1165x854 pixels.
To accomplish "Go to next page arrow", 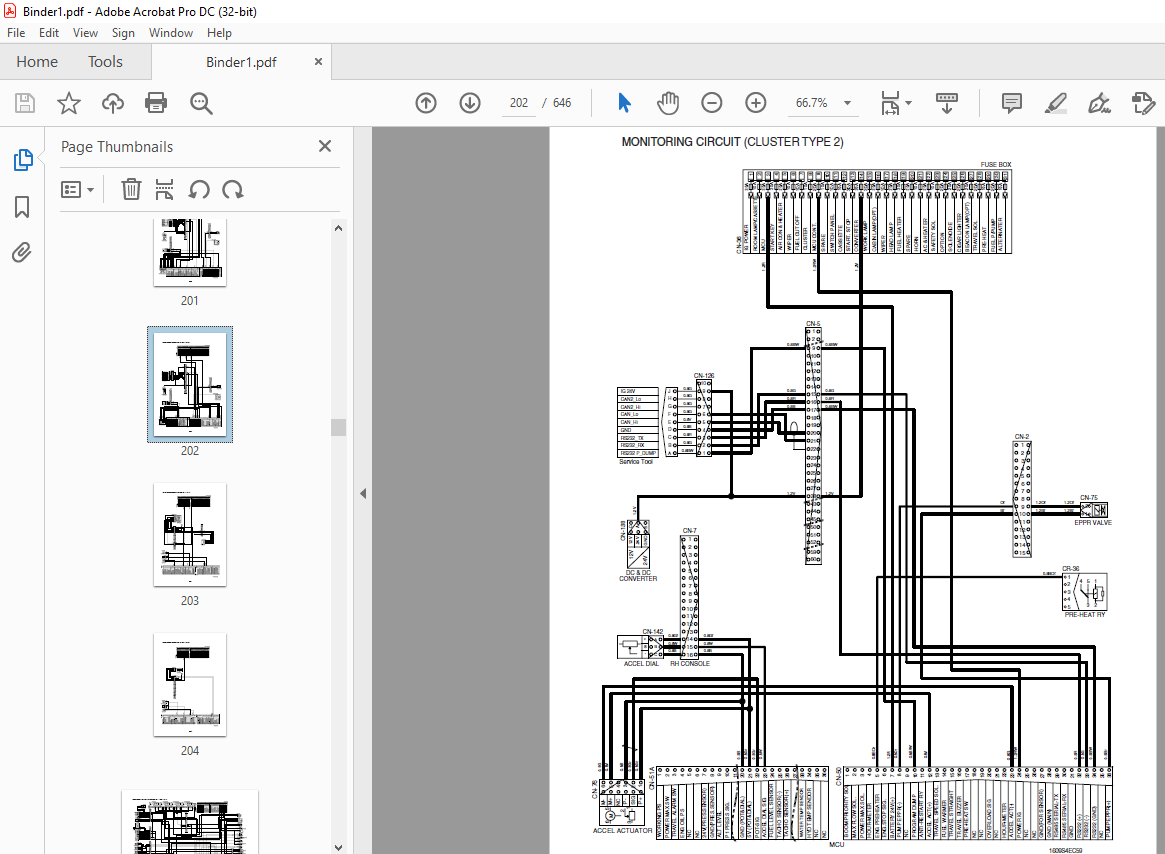I will pyautogui.click(x=470, y=103).
